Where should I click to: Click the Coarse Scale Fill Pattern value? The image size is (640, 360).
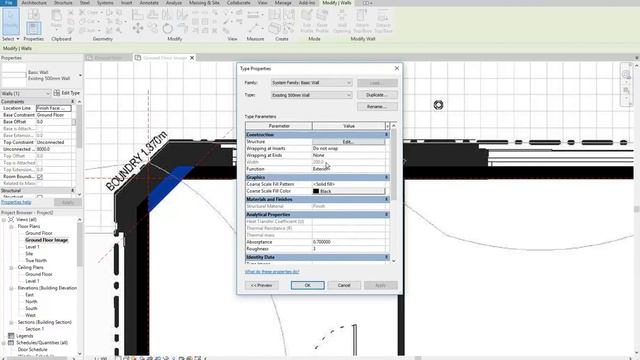pos(348,184)
